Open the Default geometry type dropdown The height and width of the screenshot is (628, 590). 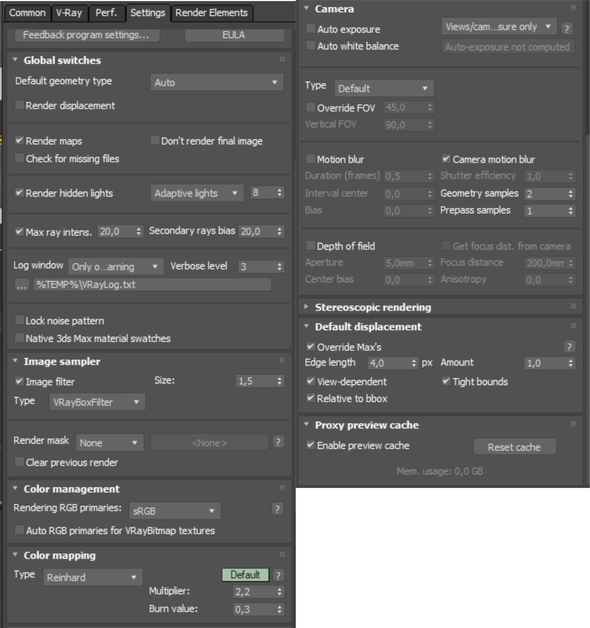pos(217,82)
